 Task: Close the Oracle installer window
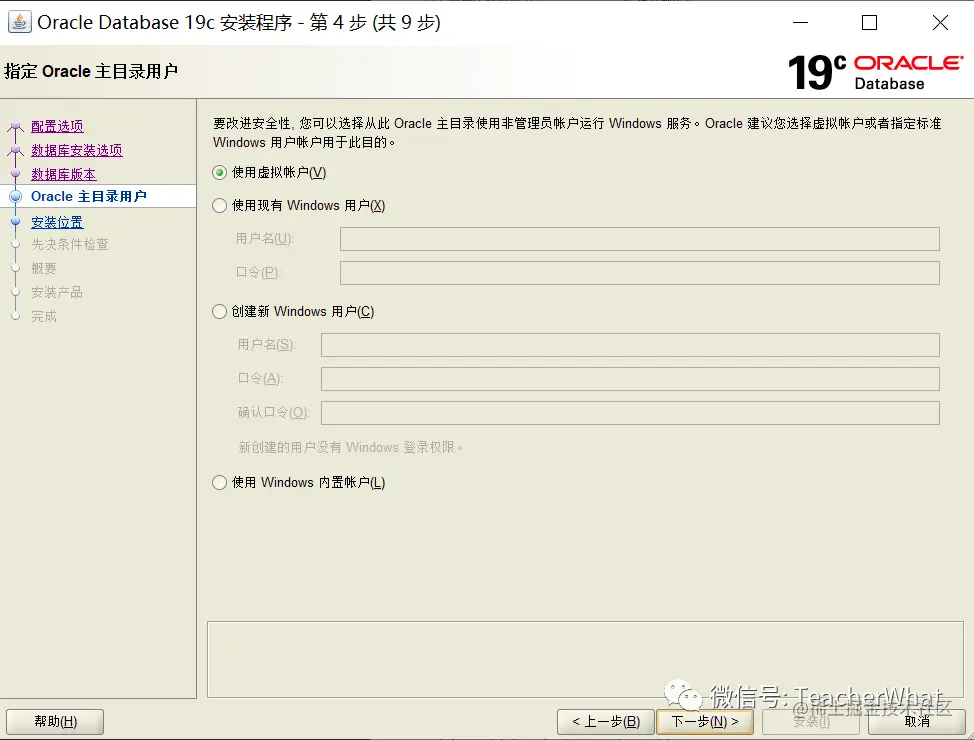pos(940,22)
